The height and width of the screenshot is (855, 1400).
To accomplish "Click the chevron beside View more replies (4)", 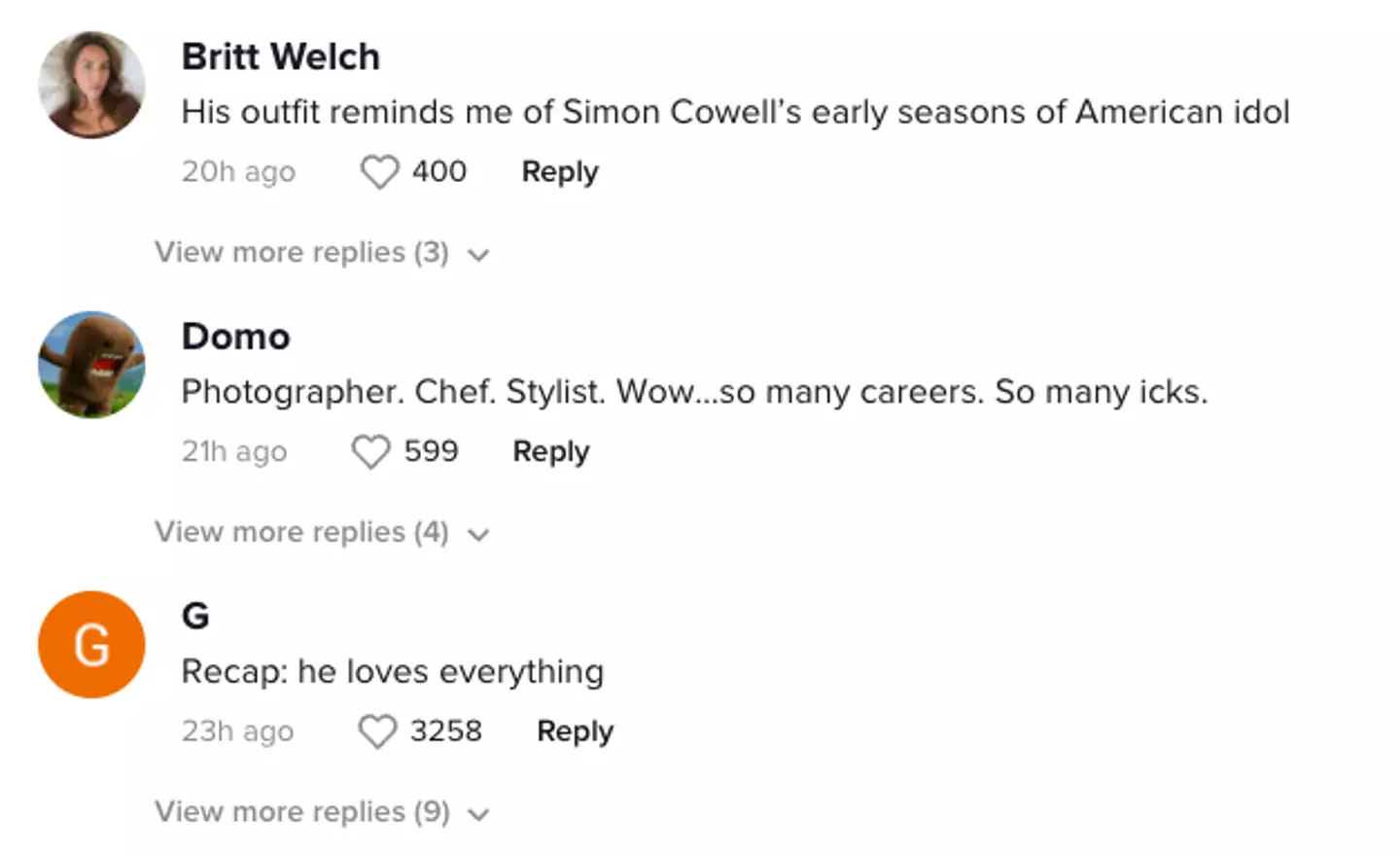I will click(x=478, y=535).
